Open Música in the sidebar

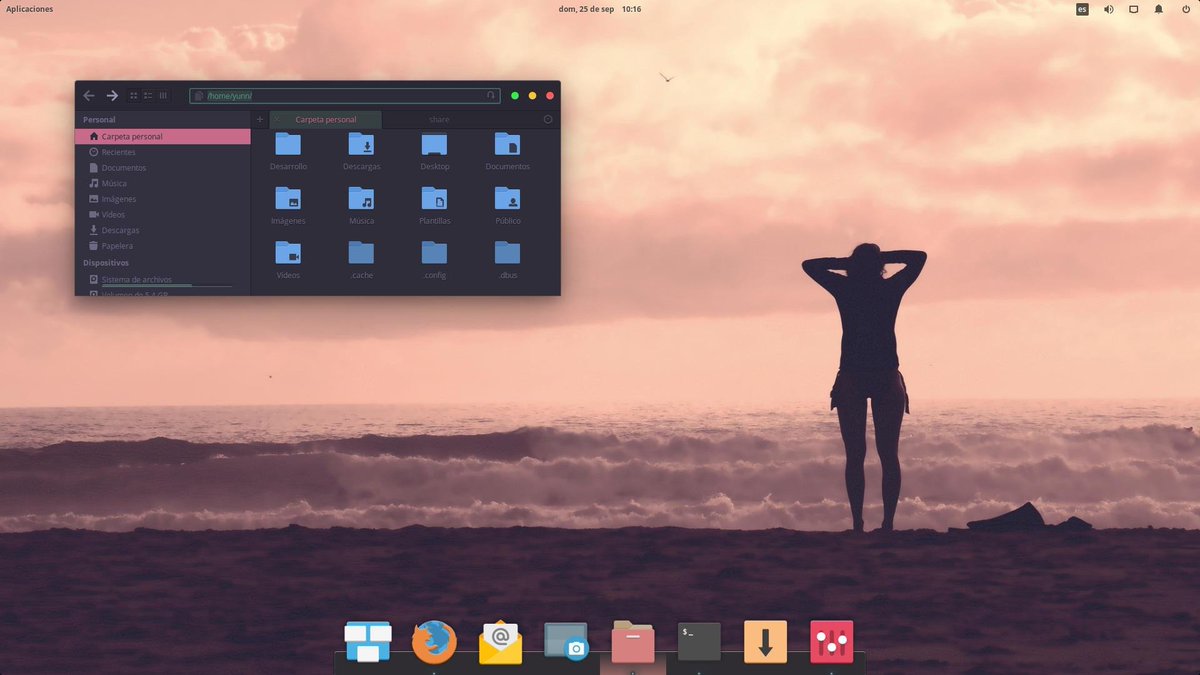[162, 183]
